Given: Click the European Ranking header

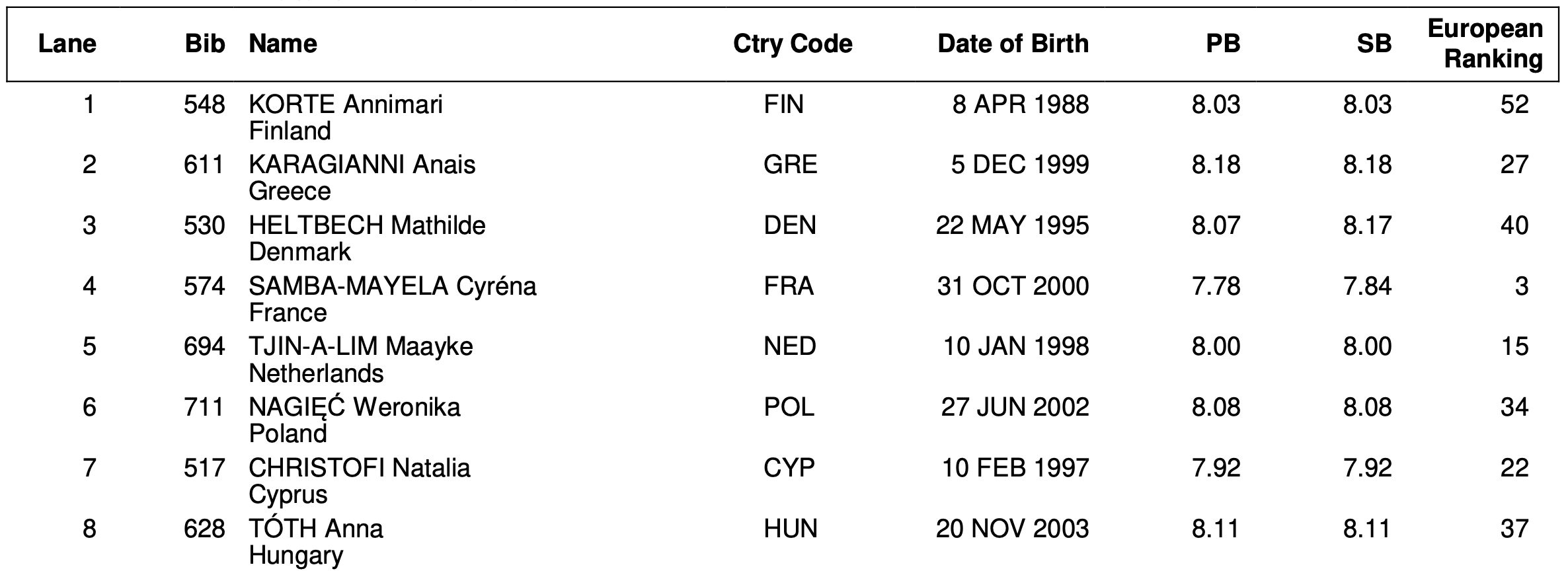Looking at the screenshot, I should 1485,44.
